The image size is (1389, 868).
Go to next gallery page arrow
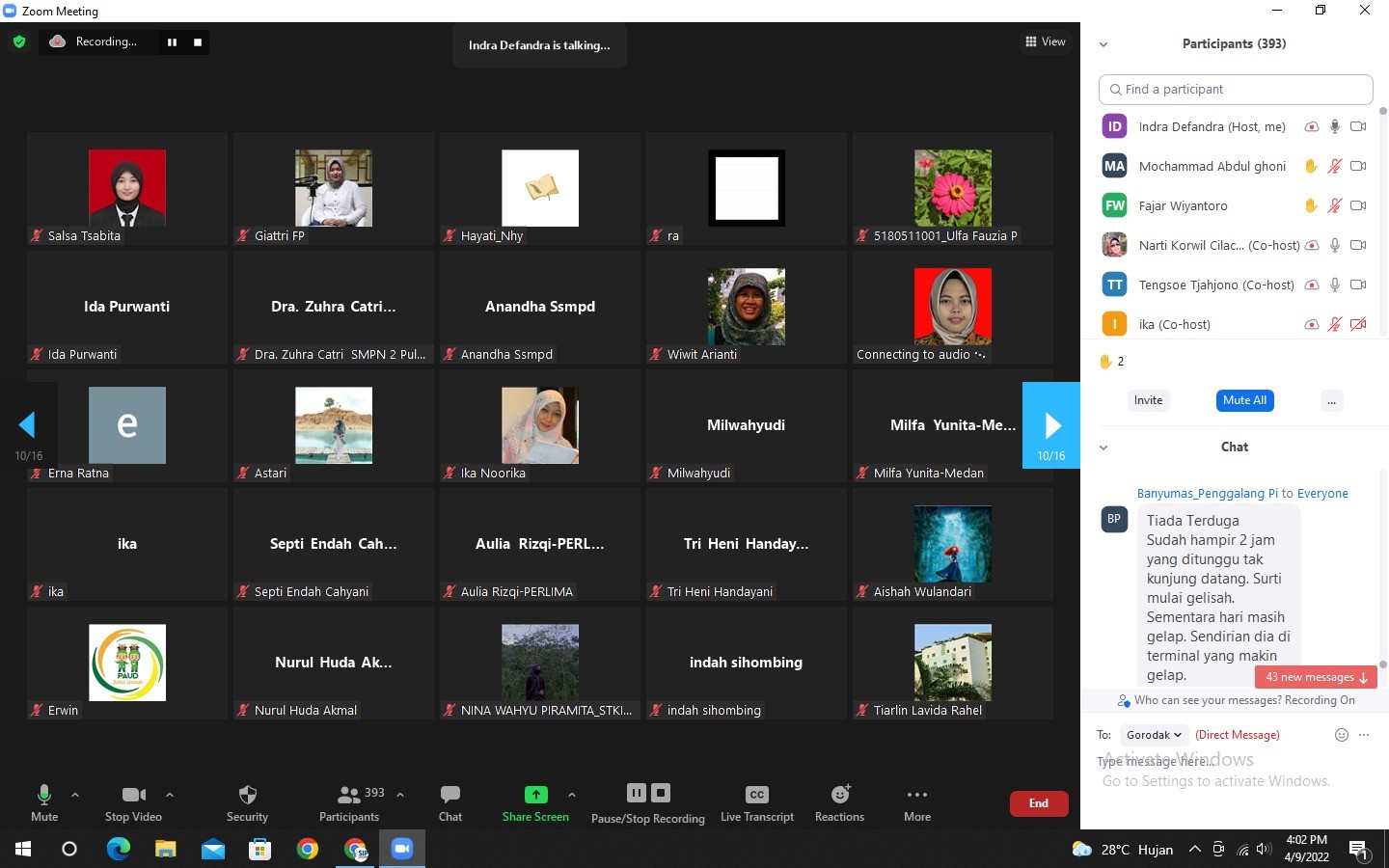[1051, 425]
